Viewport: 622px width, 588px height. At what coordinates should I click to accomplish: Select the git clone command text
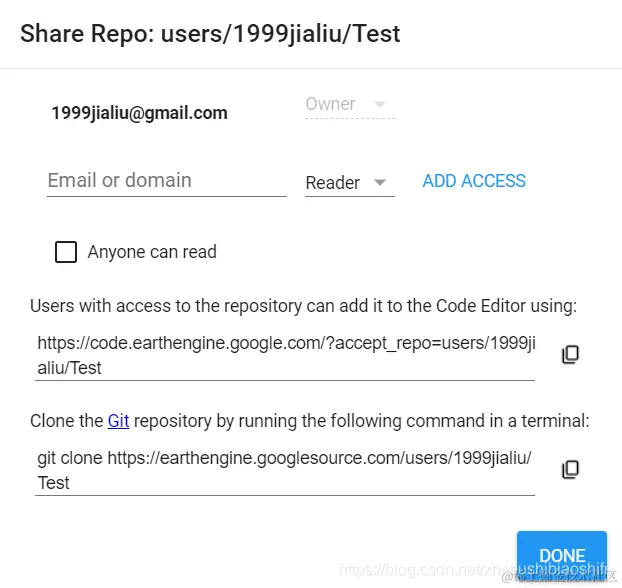[x=284, y=470]
